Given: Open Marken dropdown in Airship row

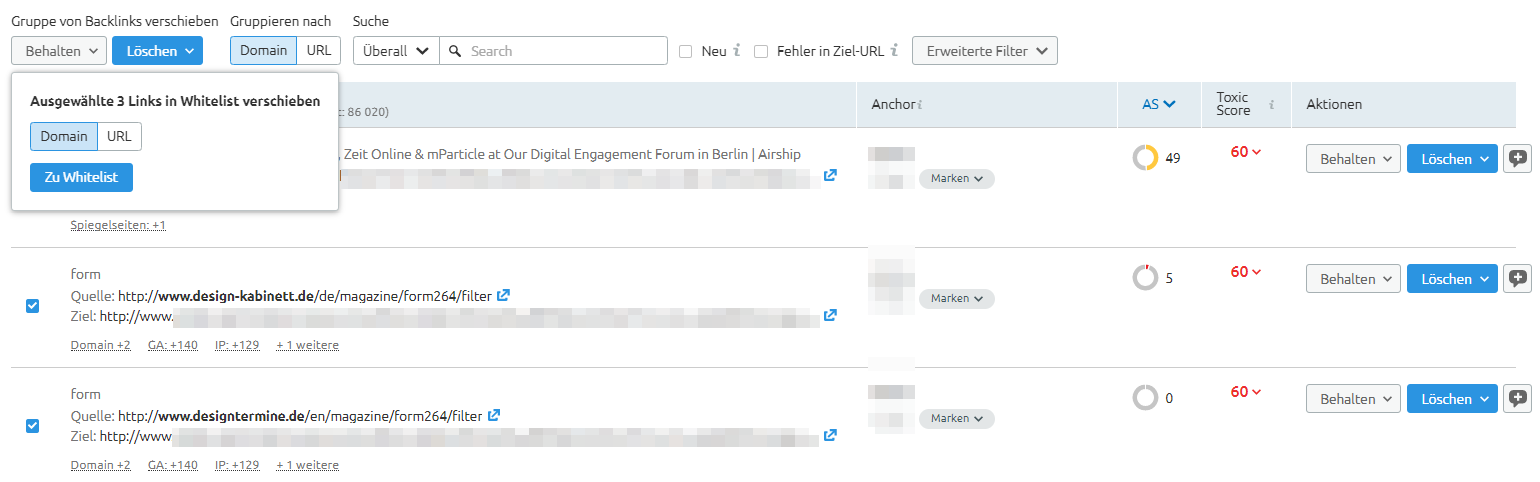Looking at the screenshot, I should [x=957, y=178].
